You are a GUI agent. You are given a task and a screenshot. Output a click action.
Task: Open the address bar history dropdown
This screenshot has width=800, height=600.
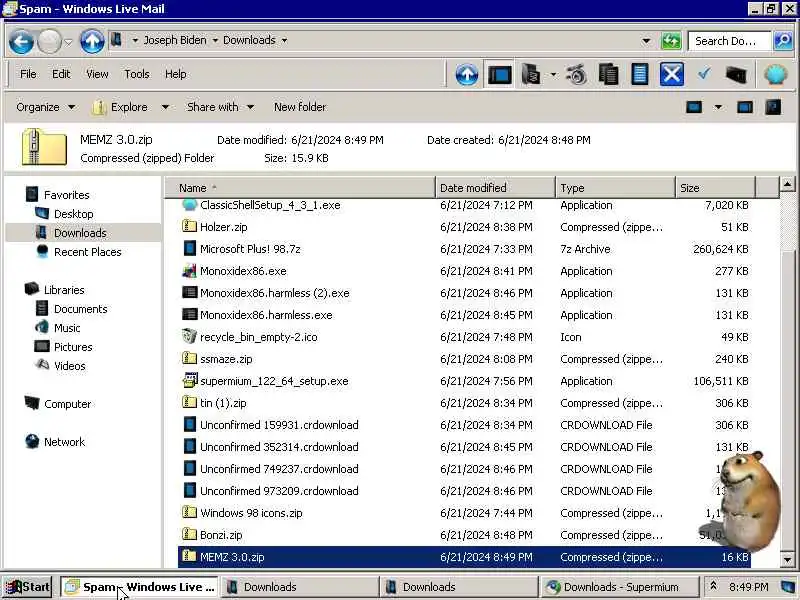tap(646, 41)
